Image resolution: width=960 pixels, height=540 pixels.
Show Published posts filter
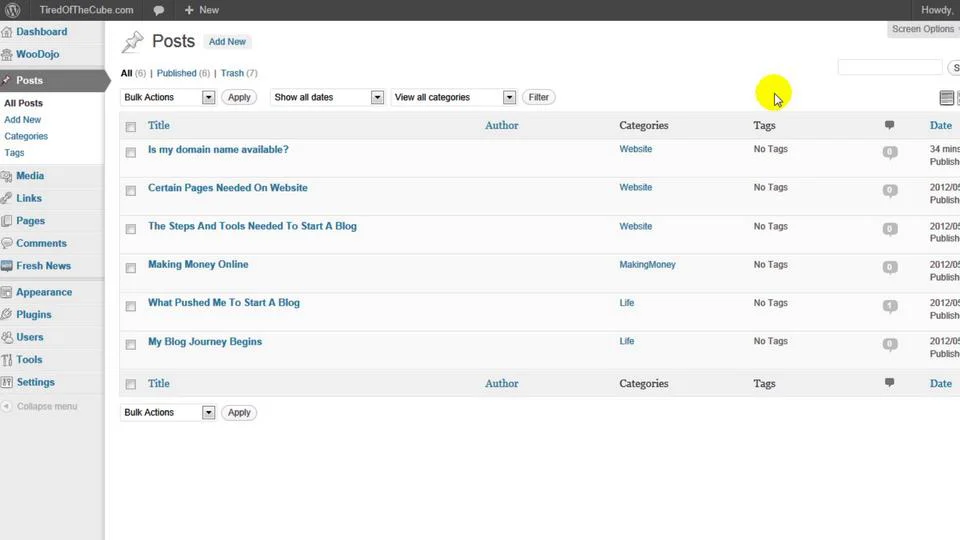tap(176, 73)
